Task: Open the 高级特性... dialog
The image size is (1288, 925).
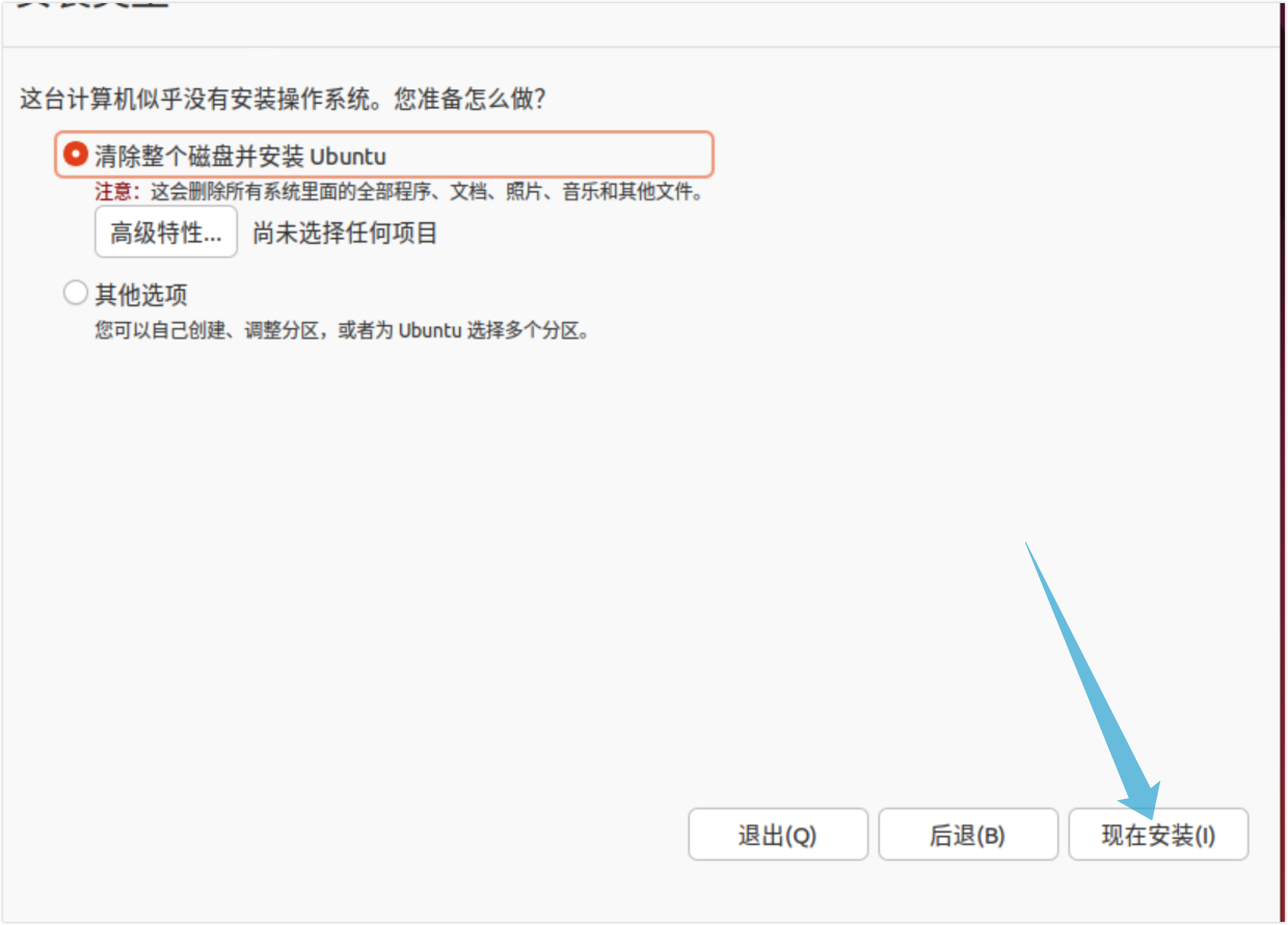Action: point(166,233)
